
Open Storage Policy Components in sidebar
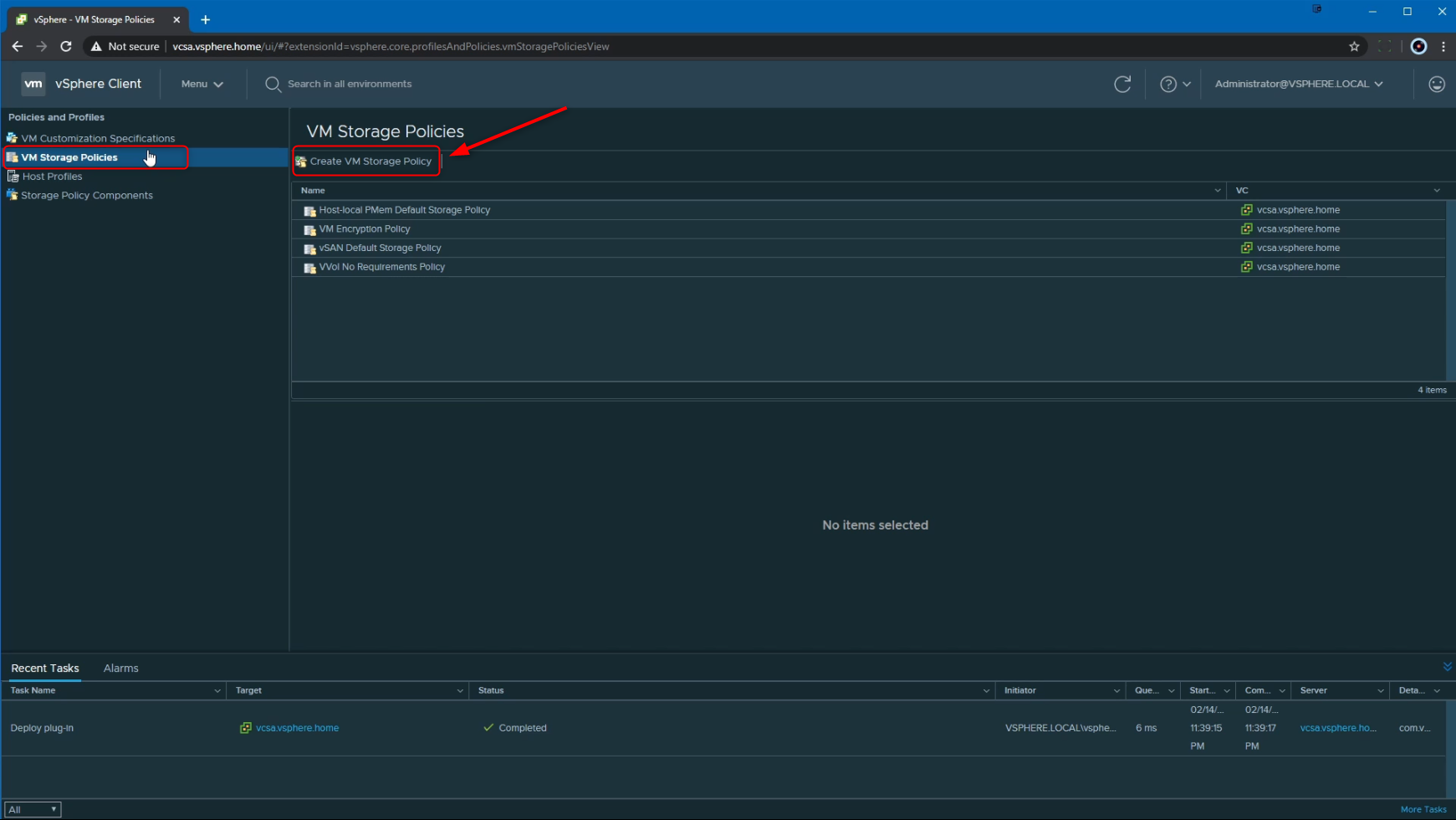(x=87, y=195)
